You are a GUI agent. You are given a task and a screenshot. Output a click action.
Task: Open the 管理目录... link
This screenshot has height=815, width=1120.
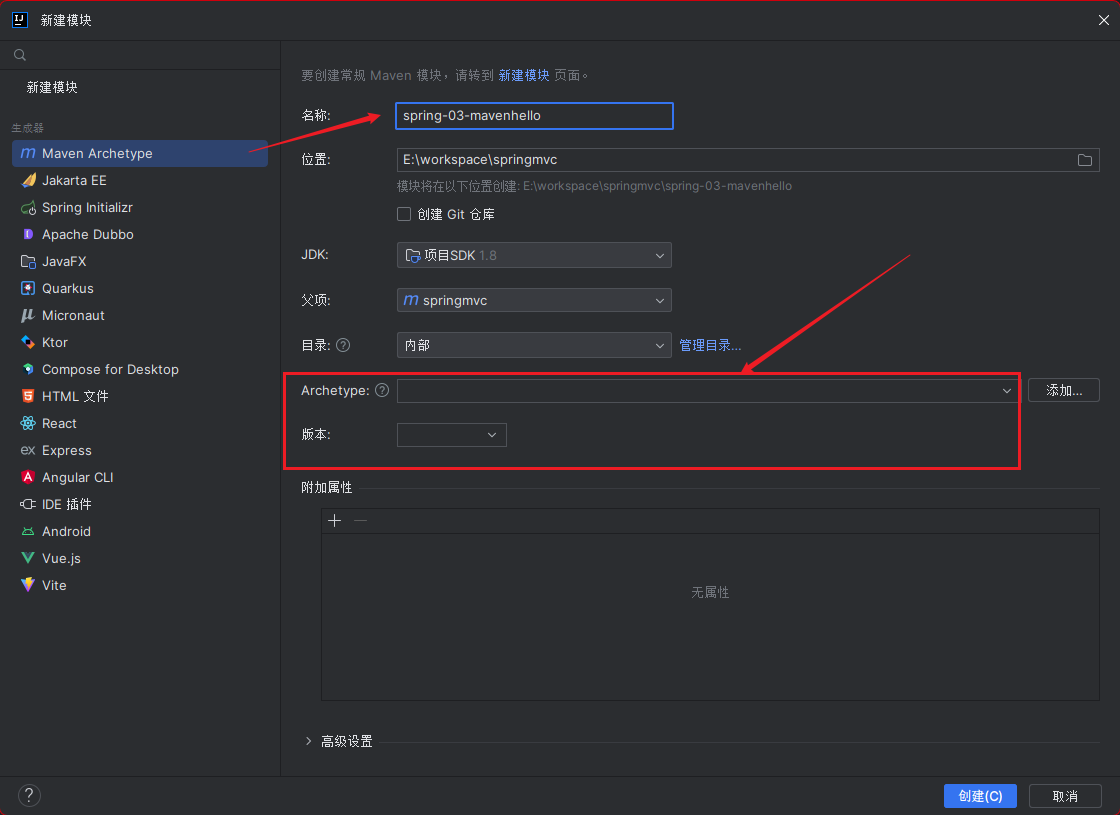pos(710,346)
